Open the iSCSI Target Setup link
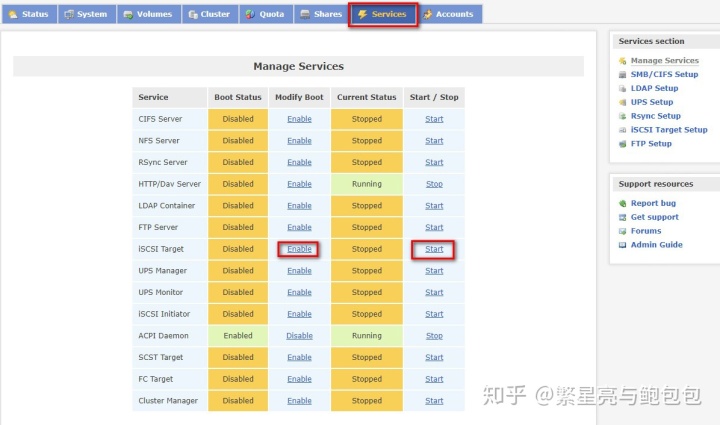720x425 pixels. pyautogui.click(x=669, y=130)
